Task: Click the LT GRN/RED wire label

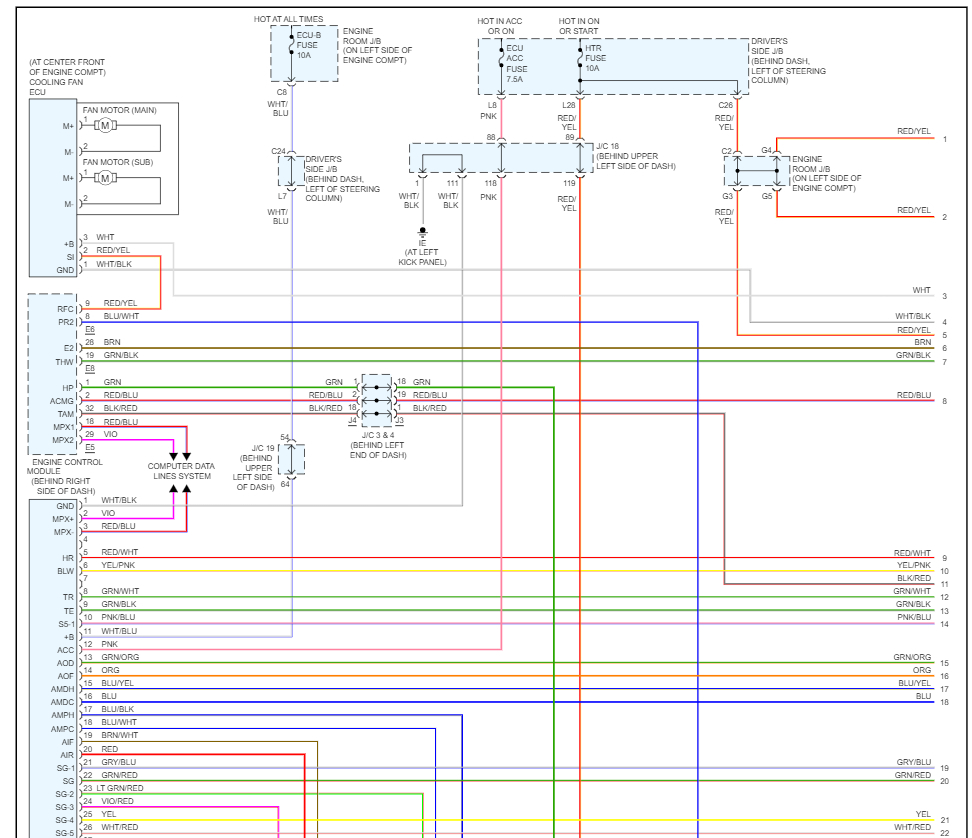Action: [x=120, y=788]
